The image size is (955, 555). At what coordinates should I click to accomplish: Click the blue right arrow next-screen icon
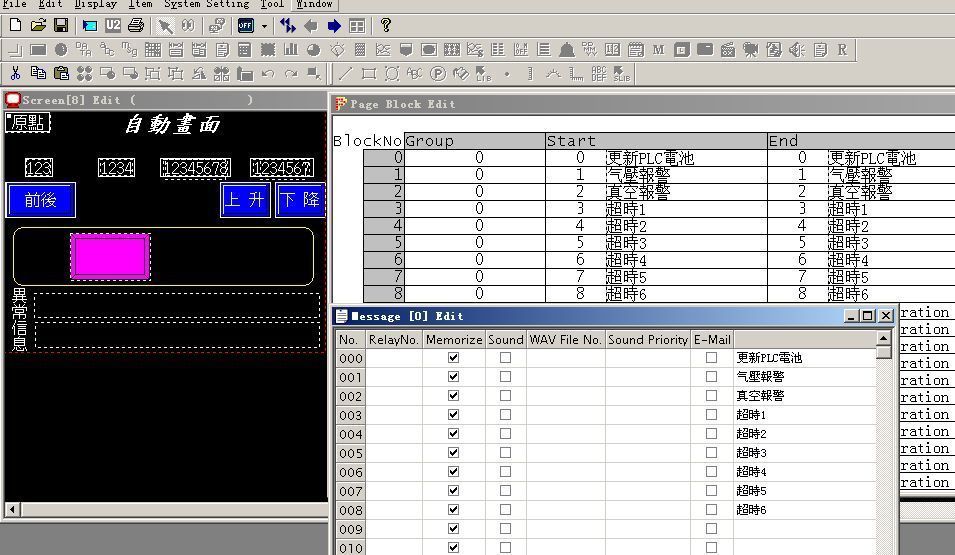coord(334,25)
